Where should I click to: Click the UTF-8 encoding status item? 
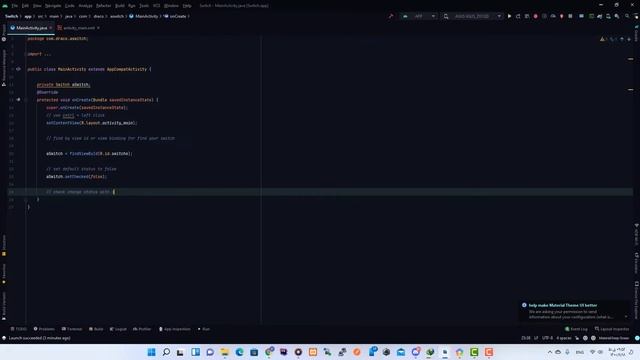click(547, 338)
